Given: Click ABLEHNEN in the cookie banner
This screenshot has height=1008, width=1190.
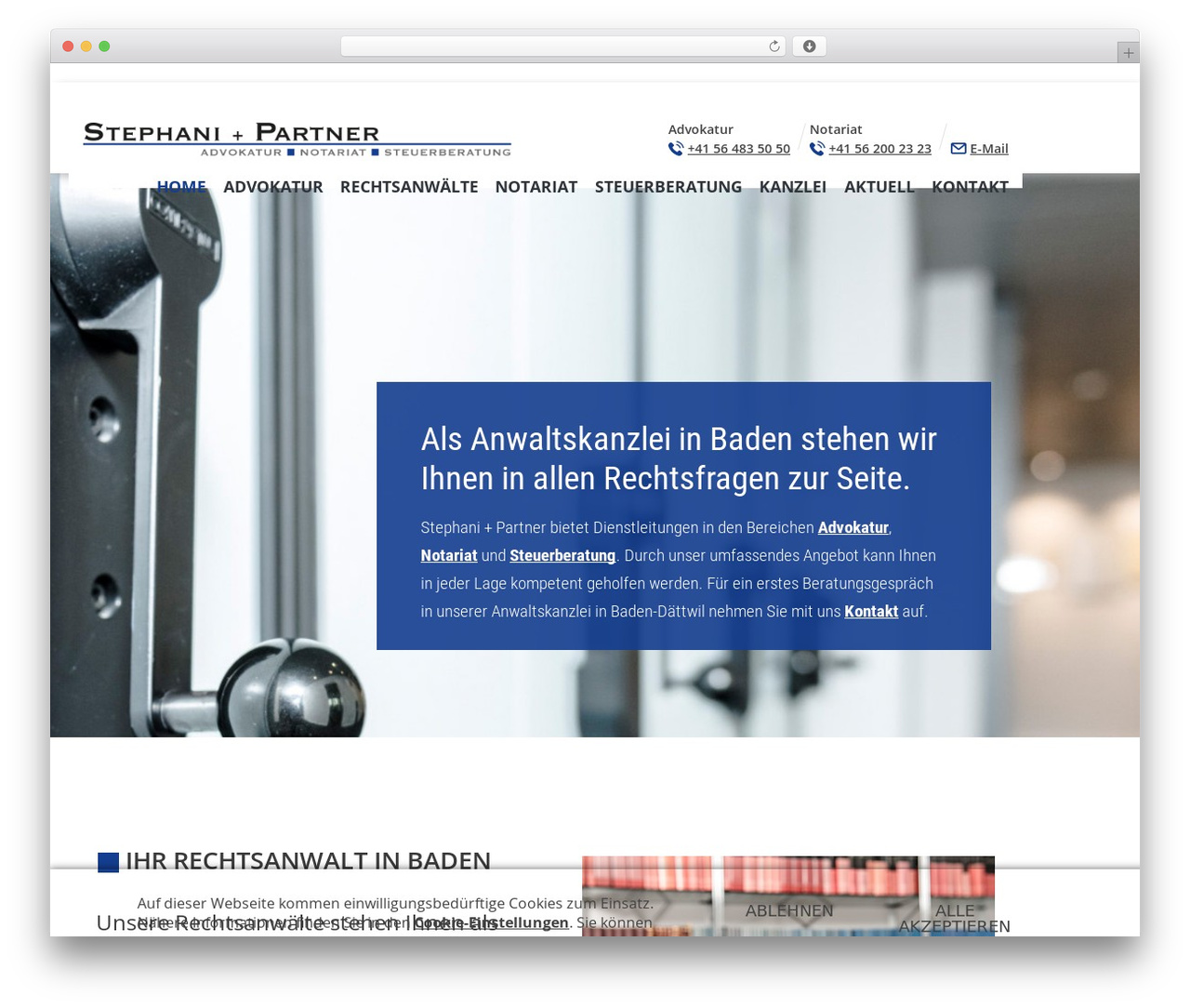Looking at the screenshot, I should [x=789, y=910].
